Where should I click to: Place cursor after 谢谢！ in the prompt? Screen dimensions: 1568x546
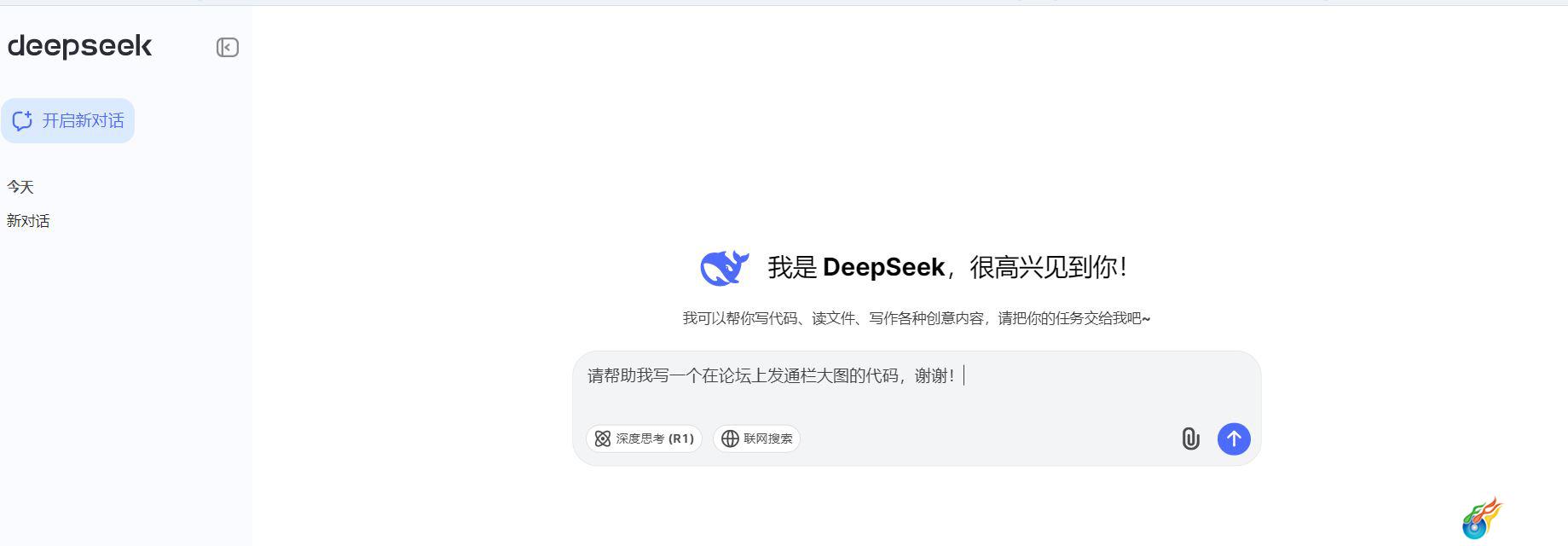point(963,375)
